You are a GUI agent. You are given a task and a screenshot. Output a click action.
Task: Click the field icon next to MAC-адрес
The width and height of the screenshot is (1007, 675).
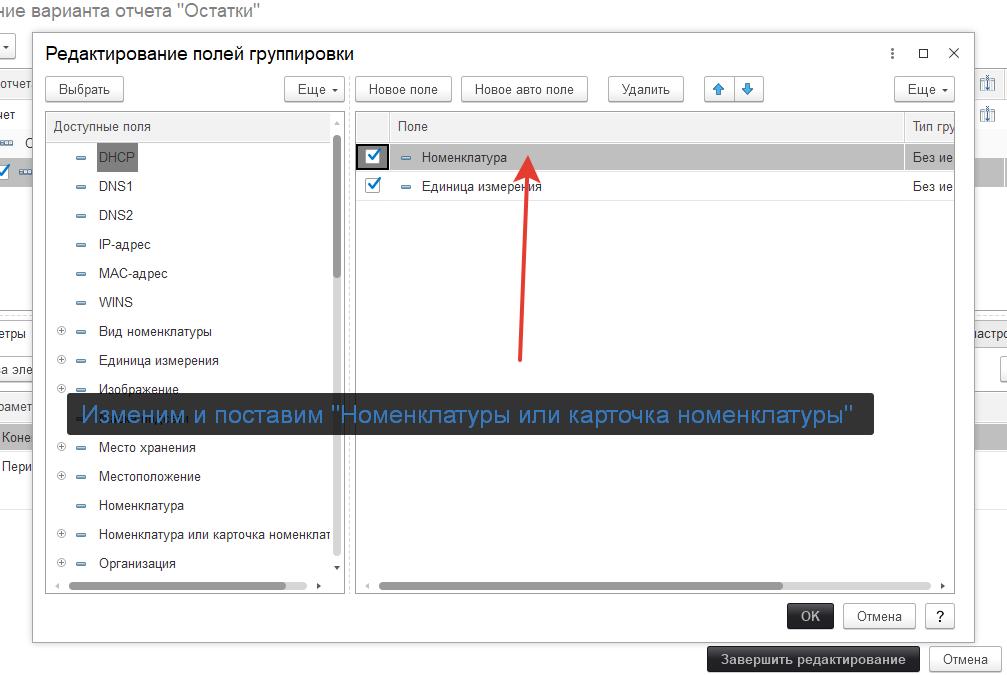coord(81,274)
